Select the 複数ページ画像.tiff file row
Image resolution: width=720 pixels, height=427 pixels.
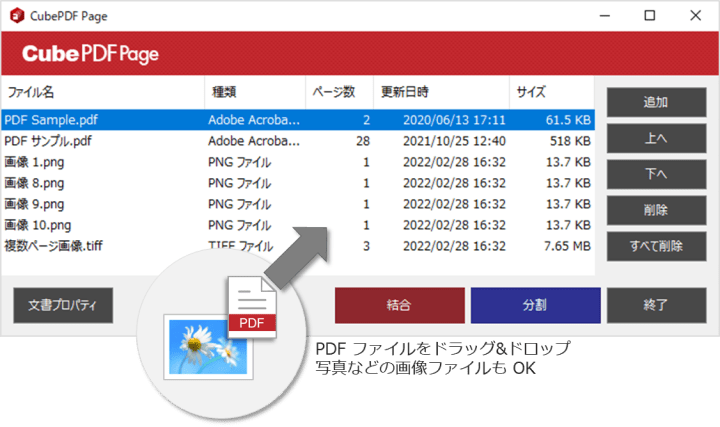click(298, 246)
